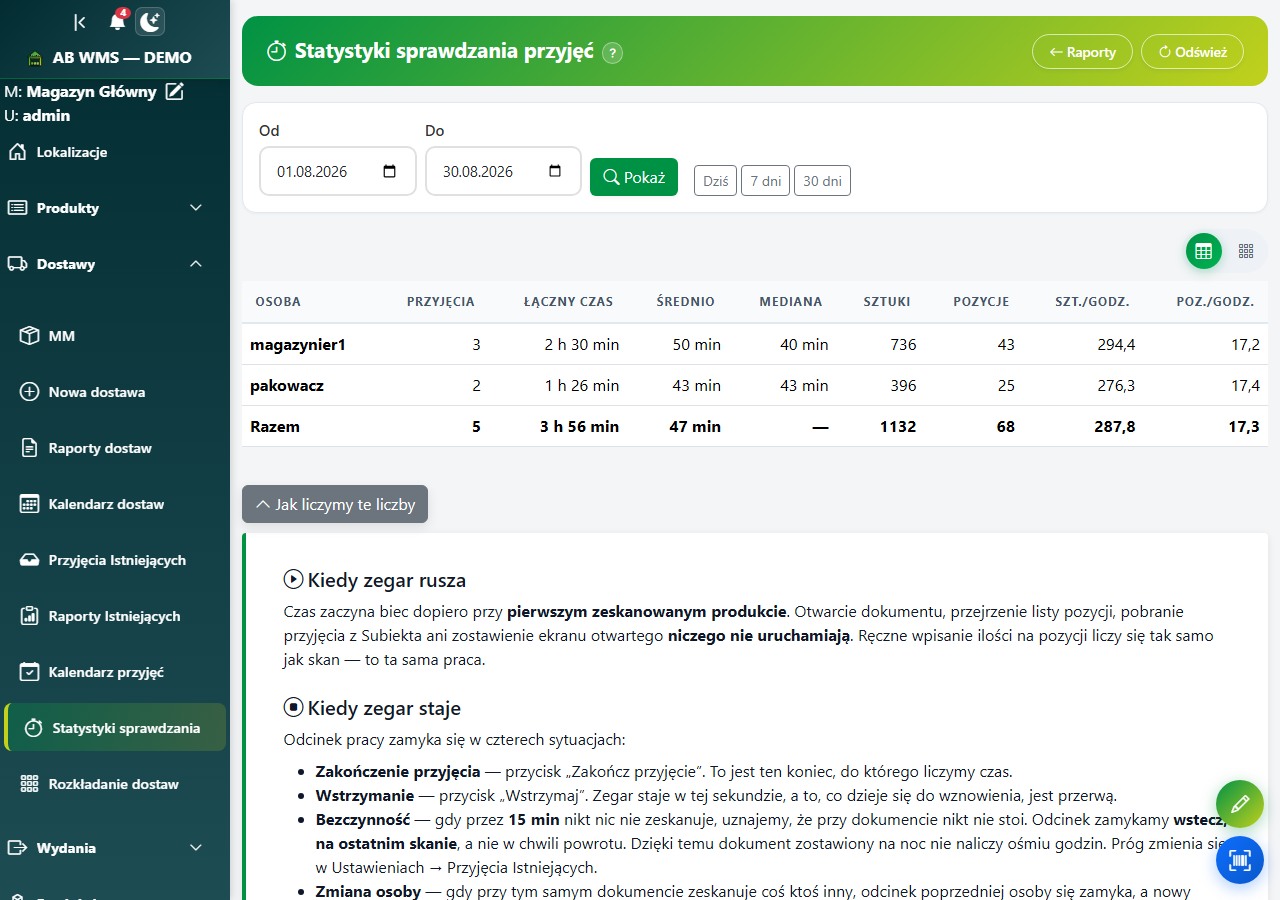
Task: Collapse the sidebar with the arrow icon
Action: point(80,22)
